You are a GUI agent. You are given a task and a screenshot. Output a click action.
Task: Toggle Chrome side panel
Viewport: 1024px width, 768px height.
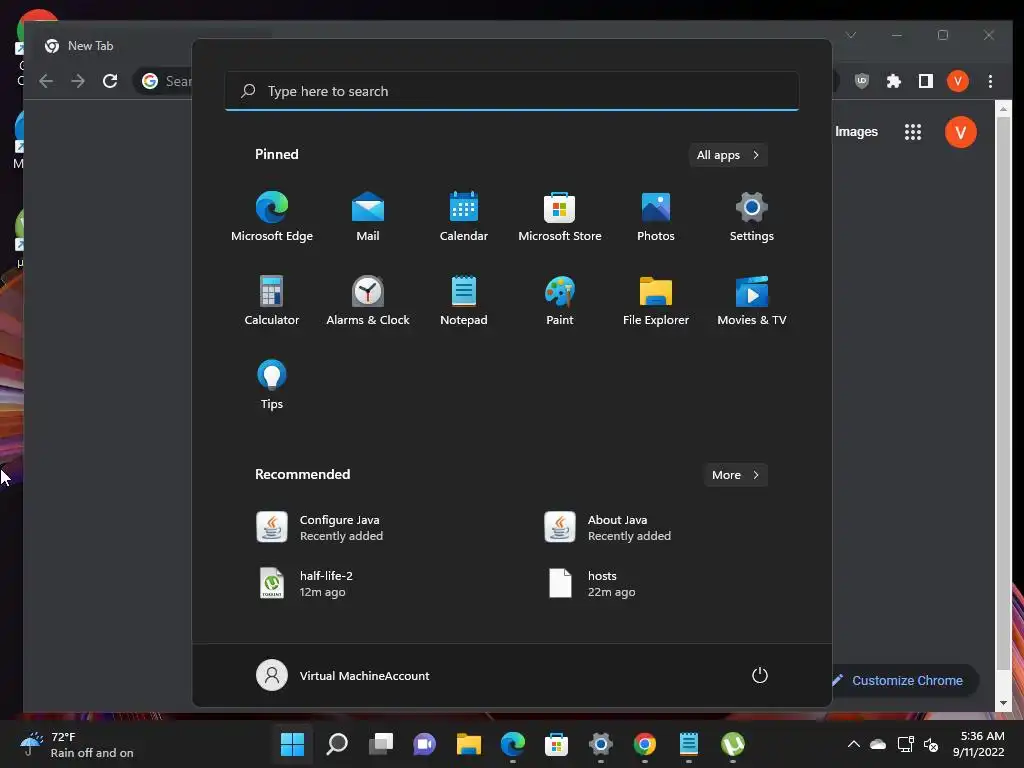pos(925,81)
